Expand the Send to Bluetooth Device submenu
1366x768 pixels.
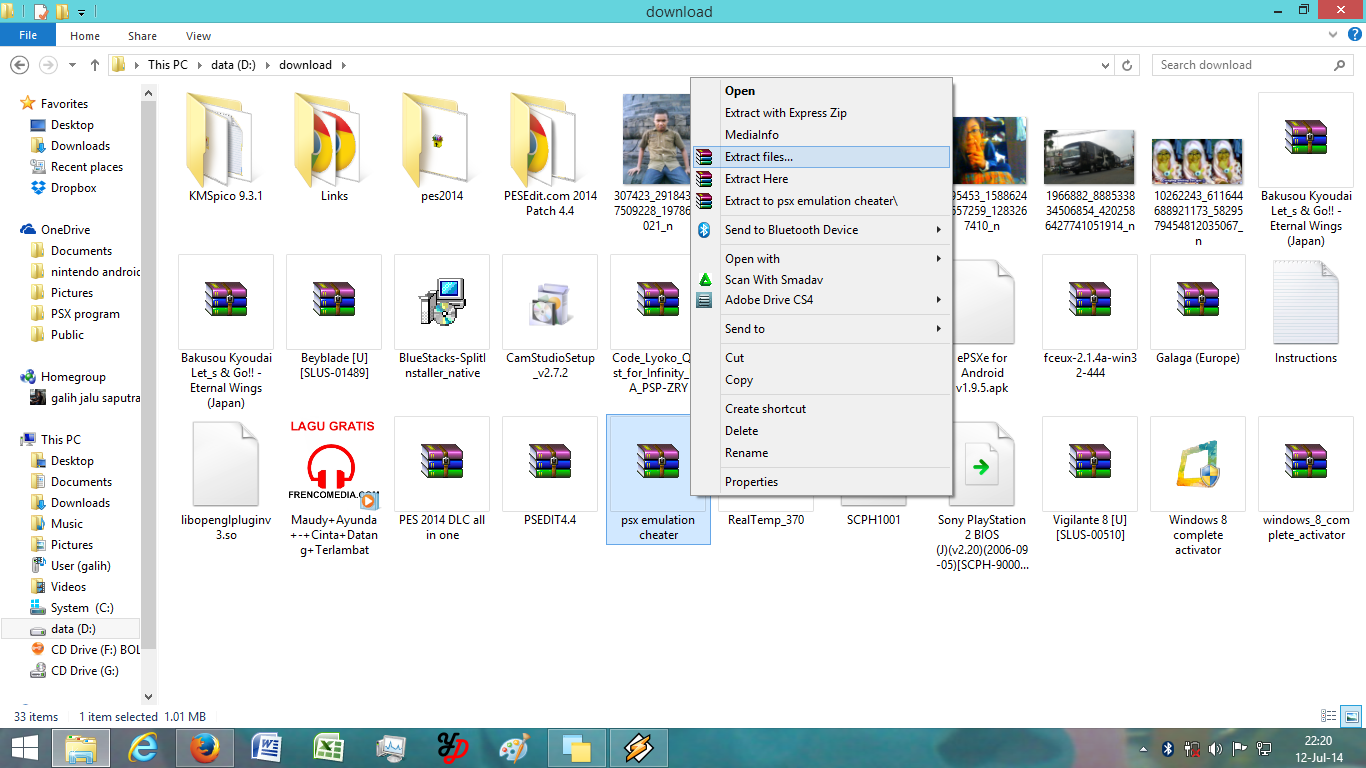pyautogui.click(x=821, y=230)
